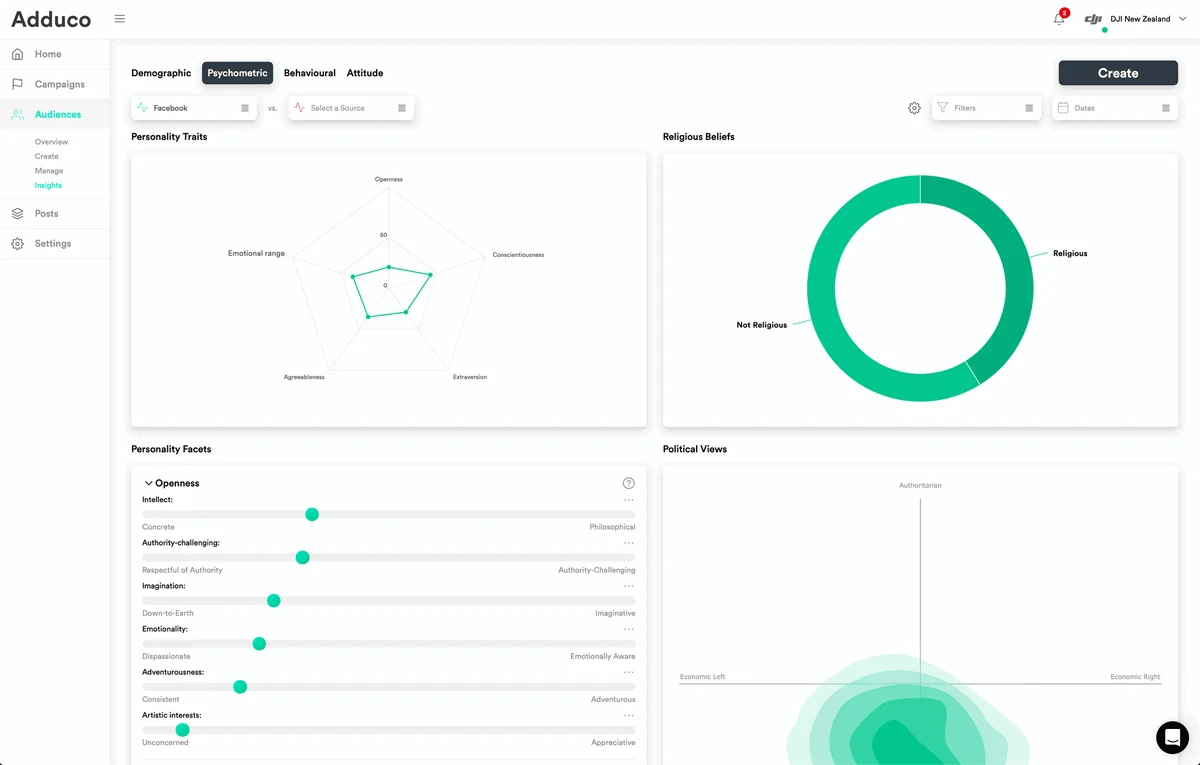Click the Posts layers icon
The width and height of the screenshot is (1200, 765).
(18, 214)
